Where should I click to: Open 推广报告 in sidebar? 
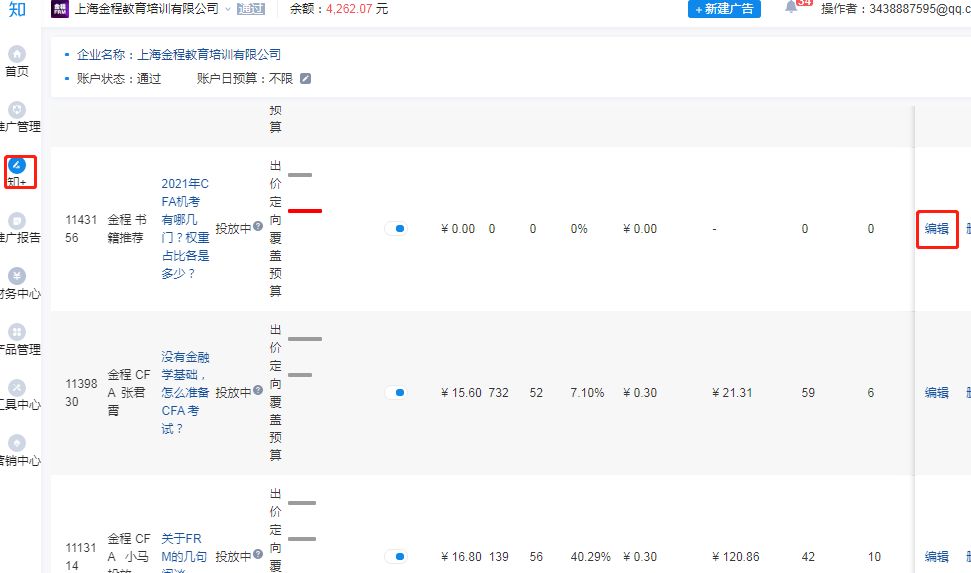[19, 228]
